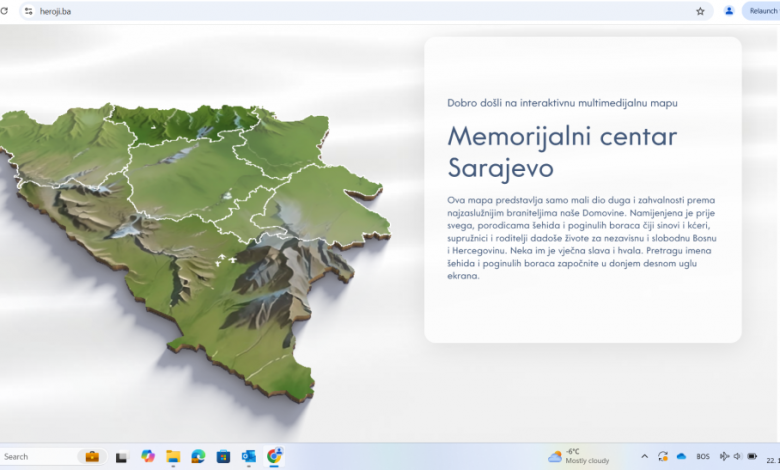Open the weather widget showing Mostly cloudy
The image size is (780, 470).
[579, 456]
